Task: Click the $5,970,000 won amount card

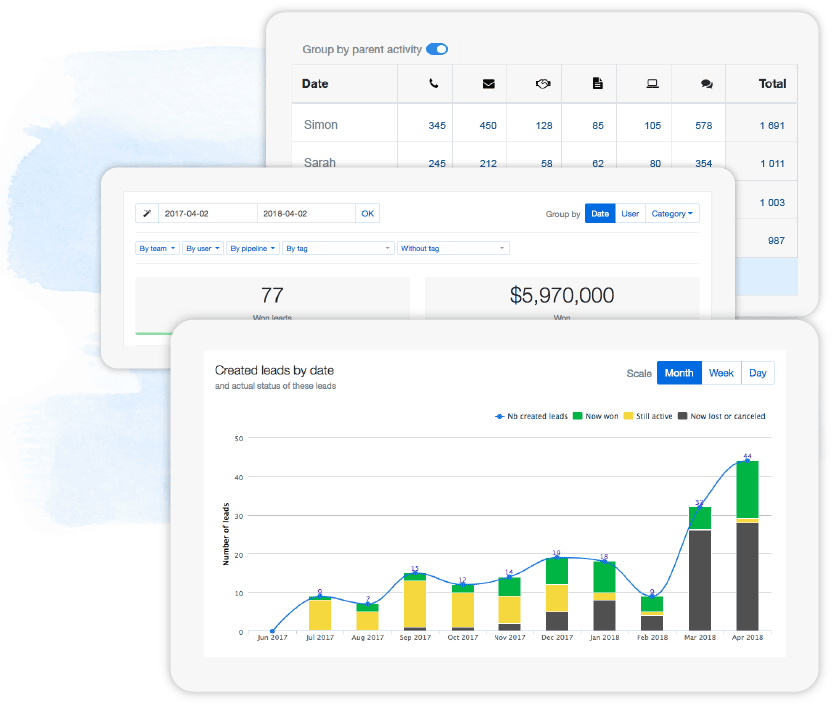Action: 562,299
